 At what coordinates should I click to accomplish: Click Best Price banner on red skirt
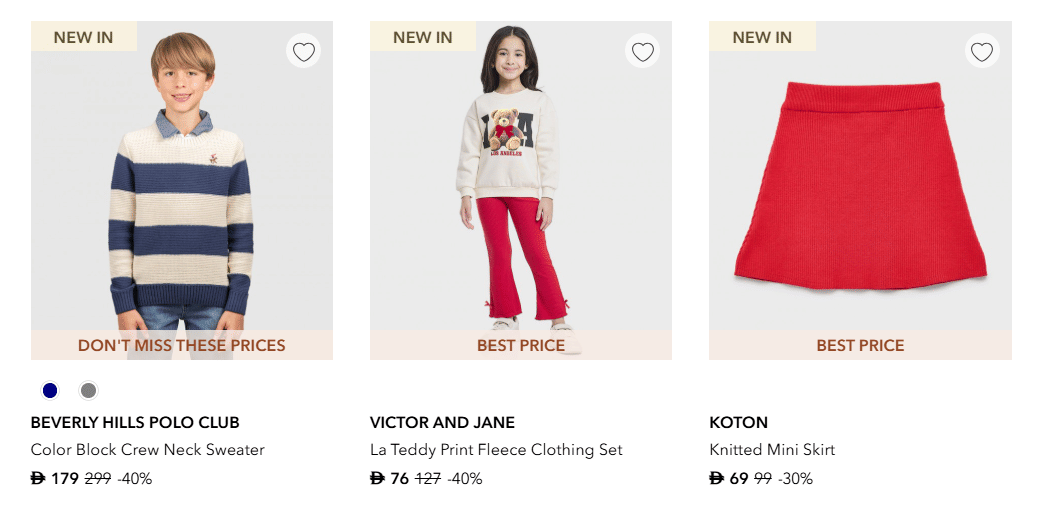pos(860,345)
